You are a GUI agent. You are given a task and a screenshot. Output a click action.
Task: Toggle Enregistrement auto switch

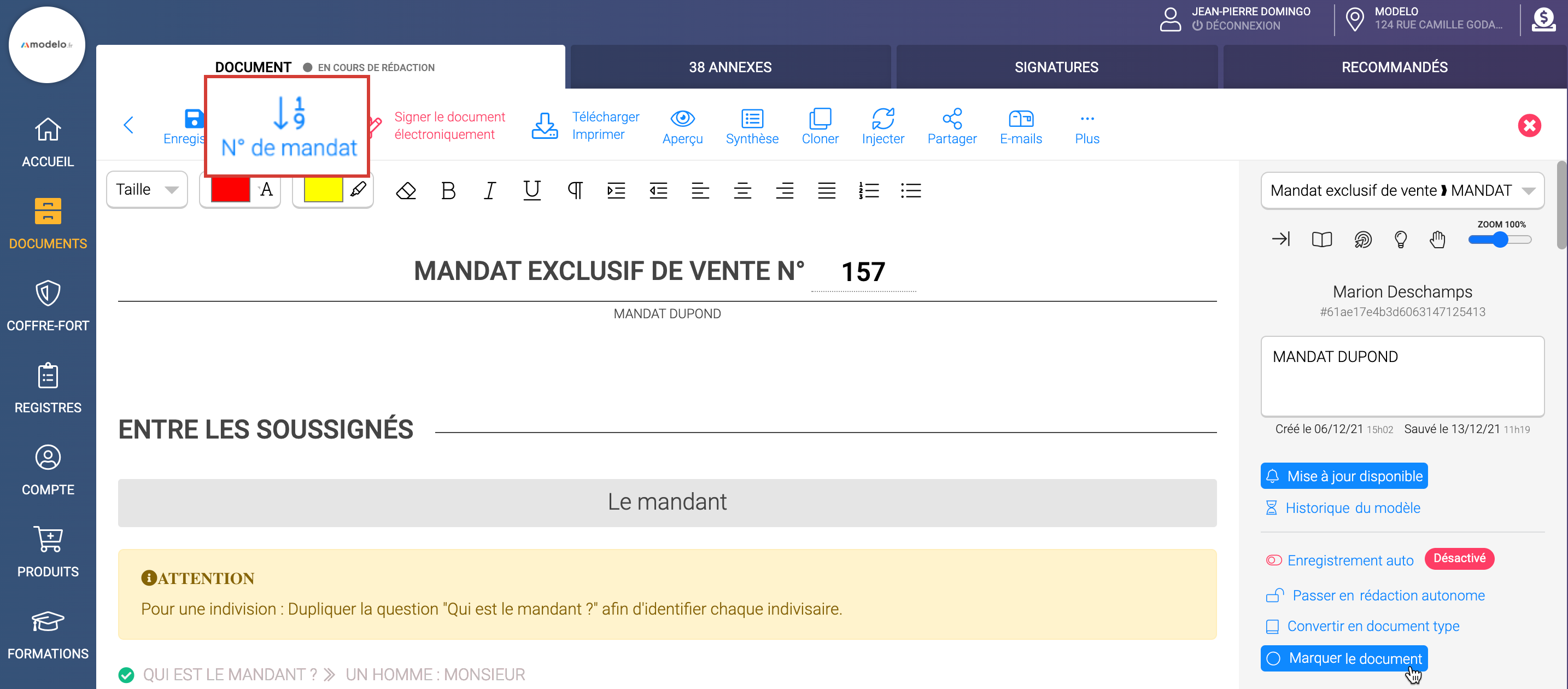[1273, 560]
